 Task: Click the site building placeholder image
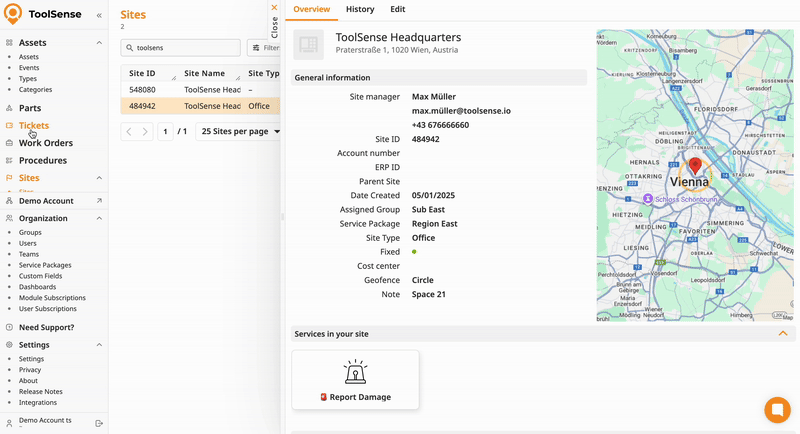[x=309, y=44]
